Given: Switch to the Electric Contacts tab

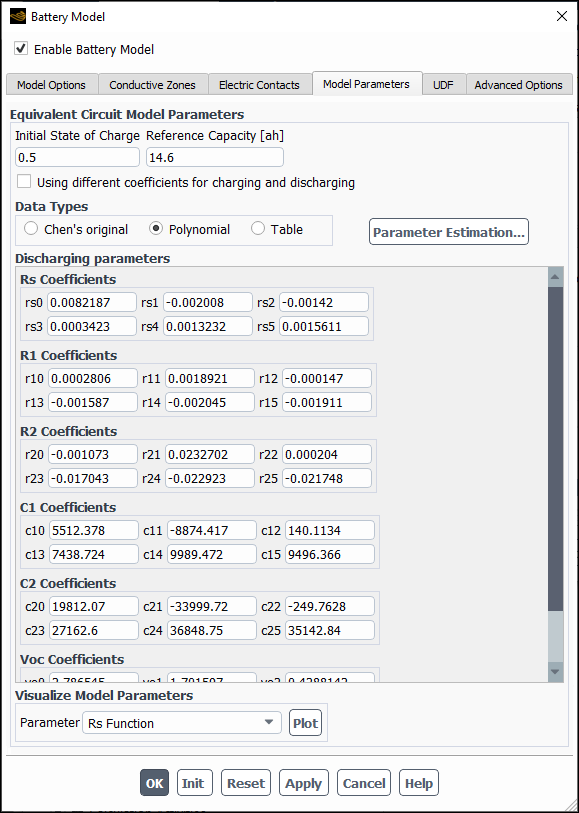Looking at the screenshot, I should pyautogui.click(x=259, y=84).
